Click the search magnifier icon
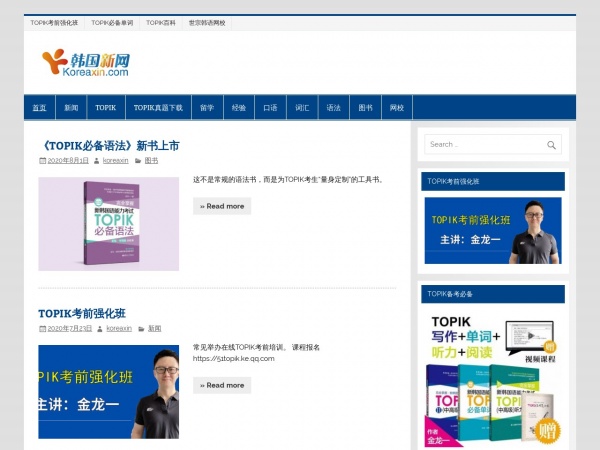The image size is (600, 450). [x=551, y=145]
